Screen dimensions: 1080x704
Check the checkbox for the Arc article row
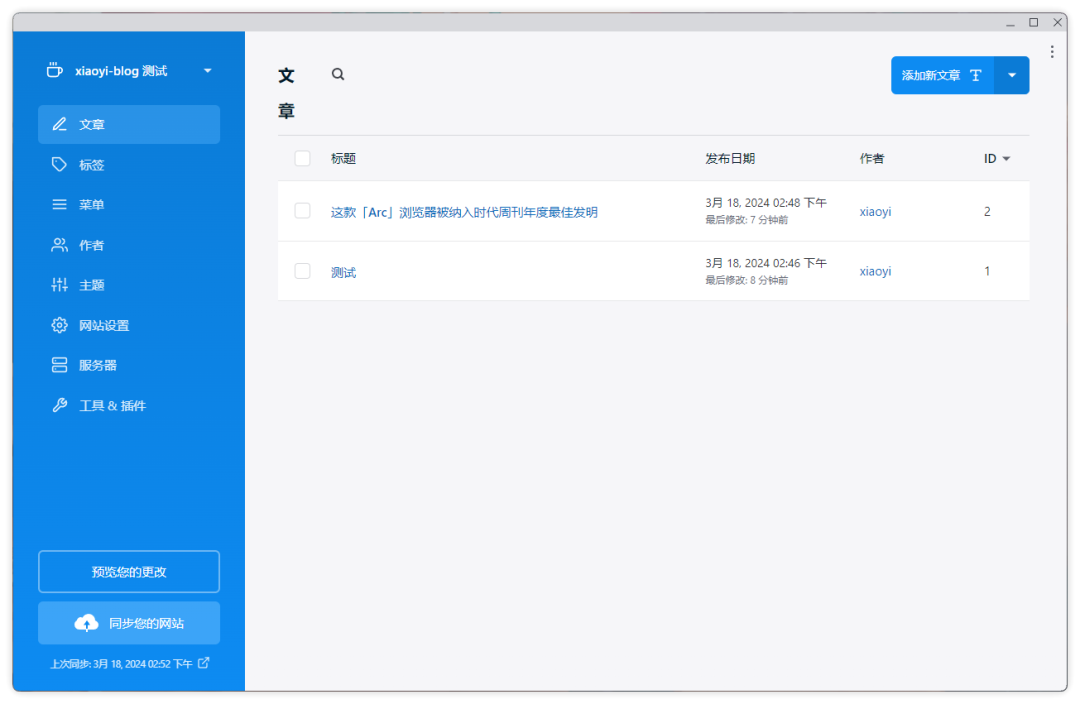tap(301, 211)
